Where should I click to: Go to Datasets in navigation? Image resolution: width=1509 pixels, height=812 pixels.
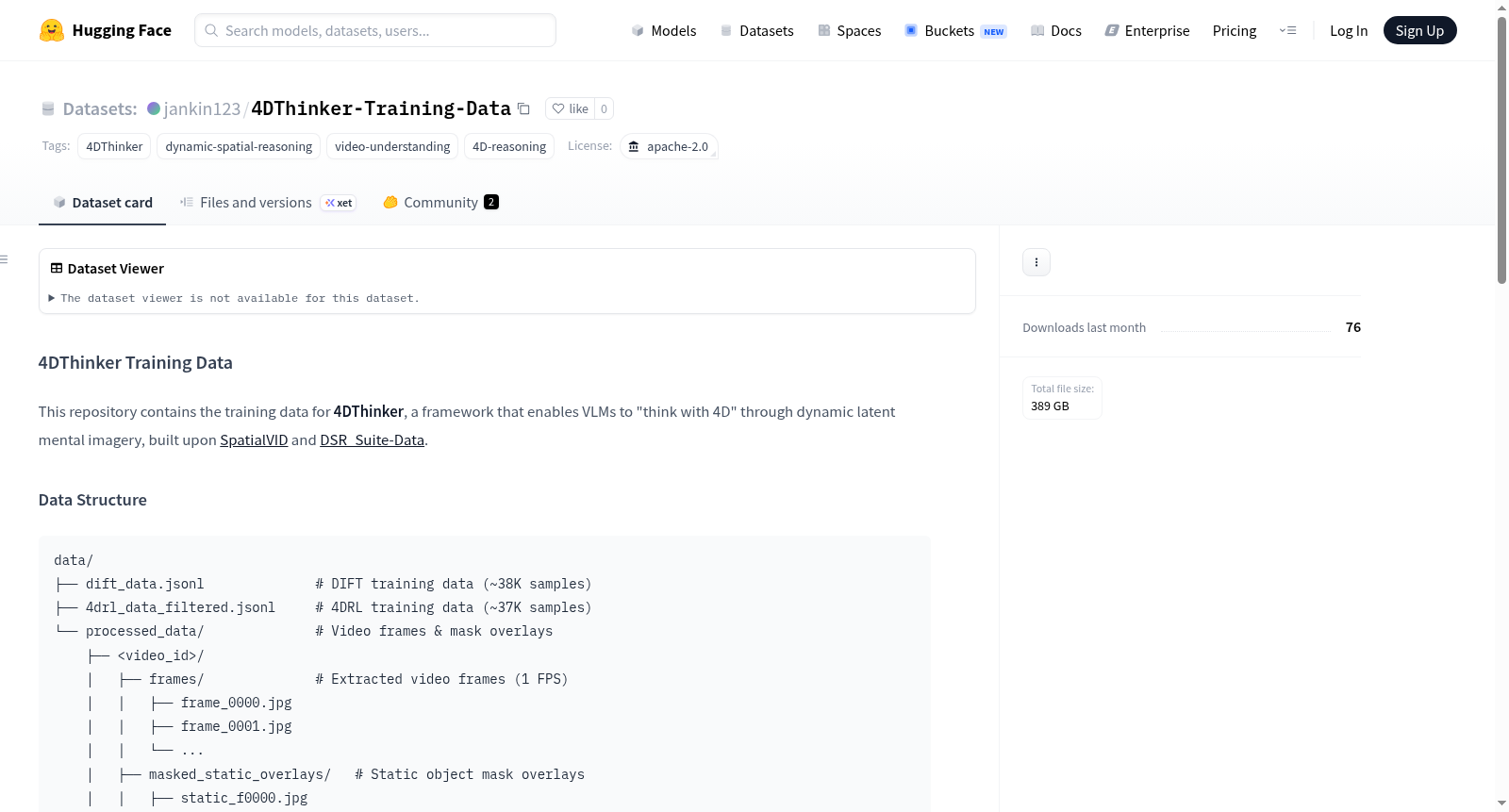[756, 31]
